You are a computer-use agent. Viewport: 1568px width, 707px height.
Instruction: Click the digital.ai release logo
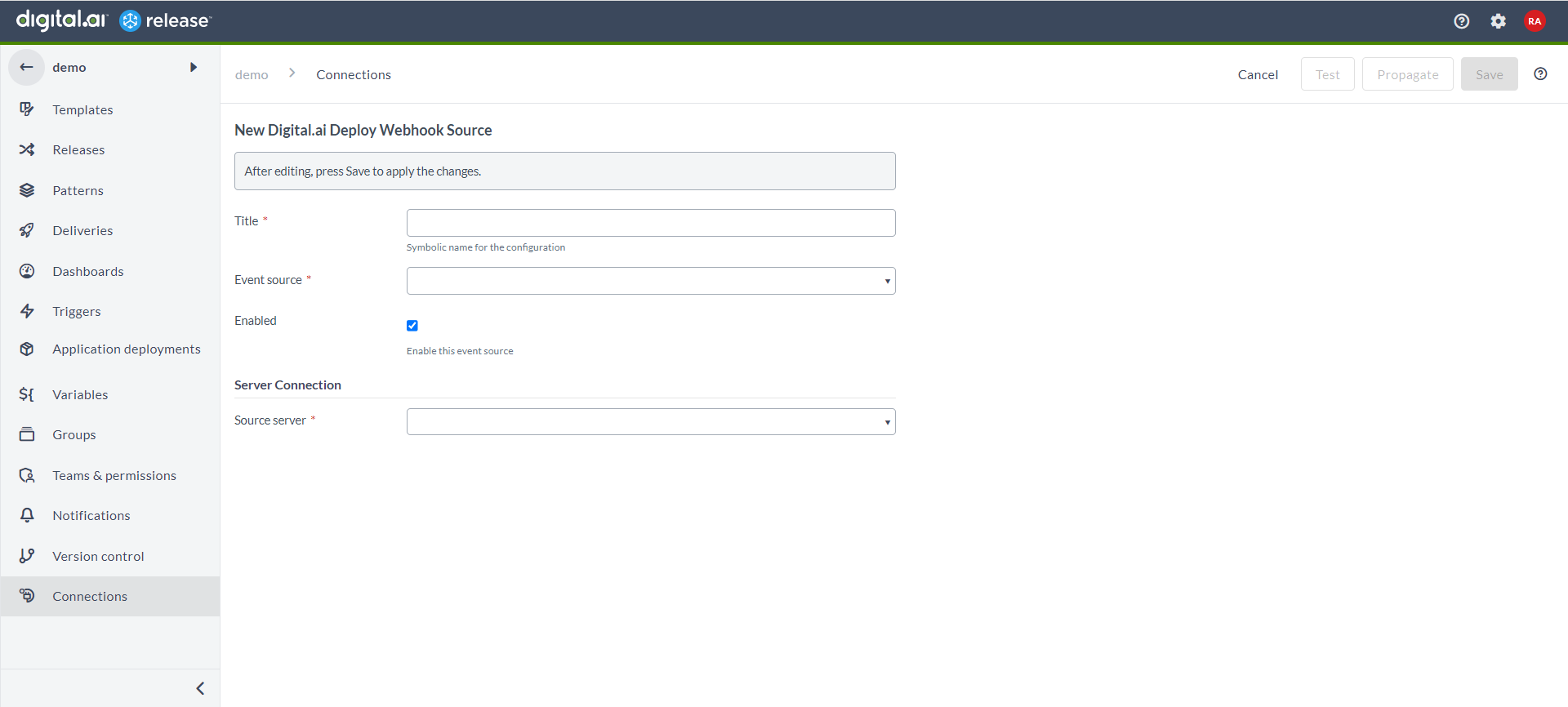pos(114,20)
